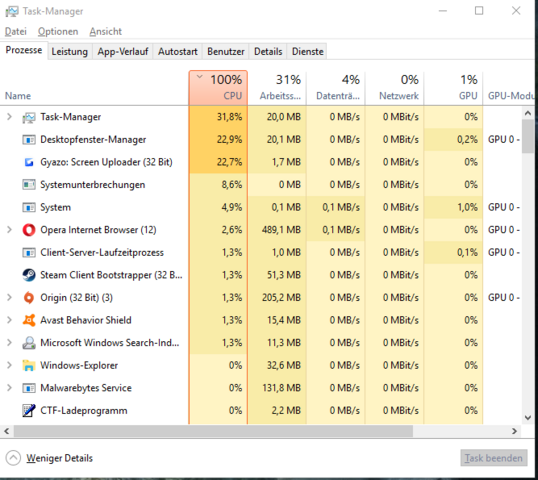Switch to the Details tab

click(x=268, y=51)
